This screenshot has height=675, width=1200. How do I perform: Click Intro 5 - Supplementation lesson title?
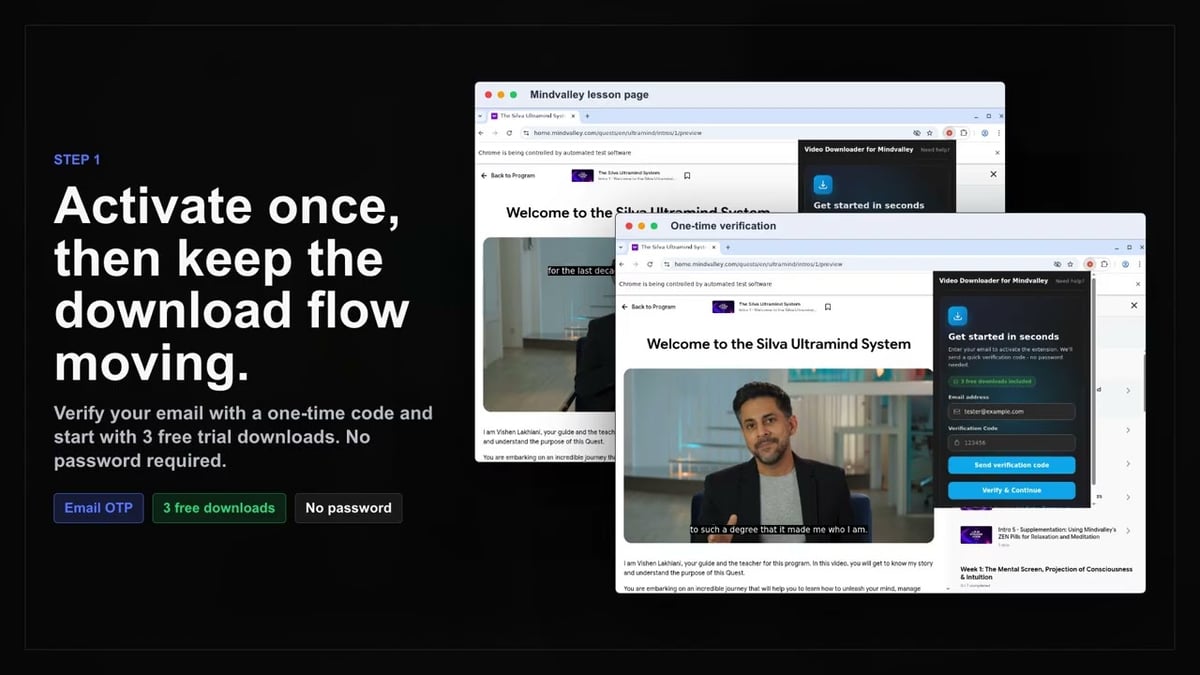1057,533
